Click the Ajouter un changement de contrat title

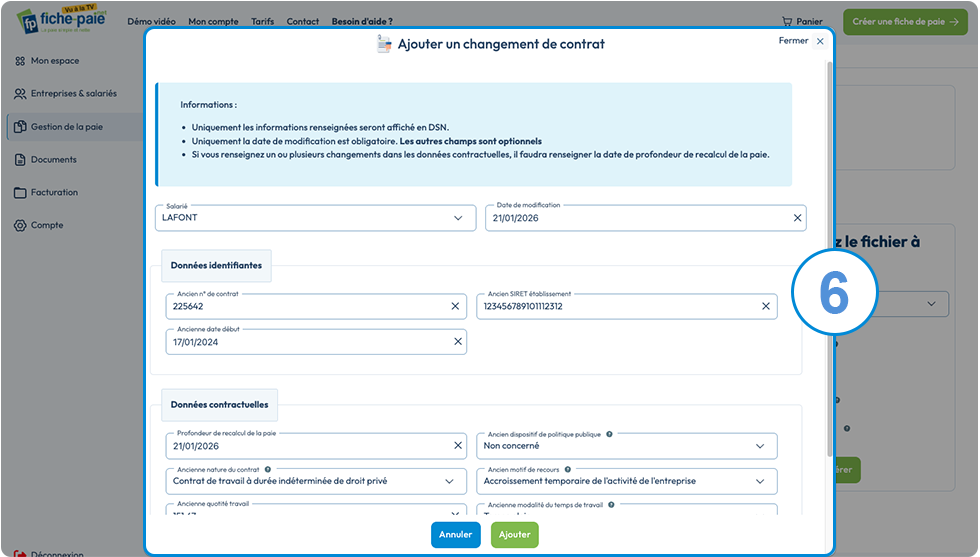[501, 44]
